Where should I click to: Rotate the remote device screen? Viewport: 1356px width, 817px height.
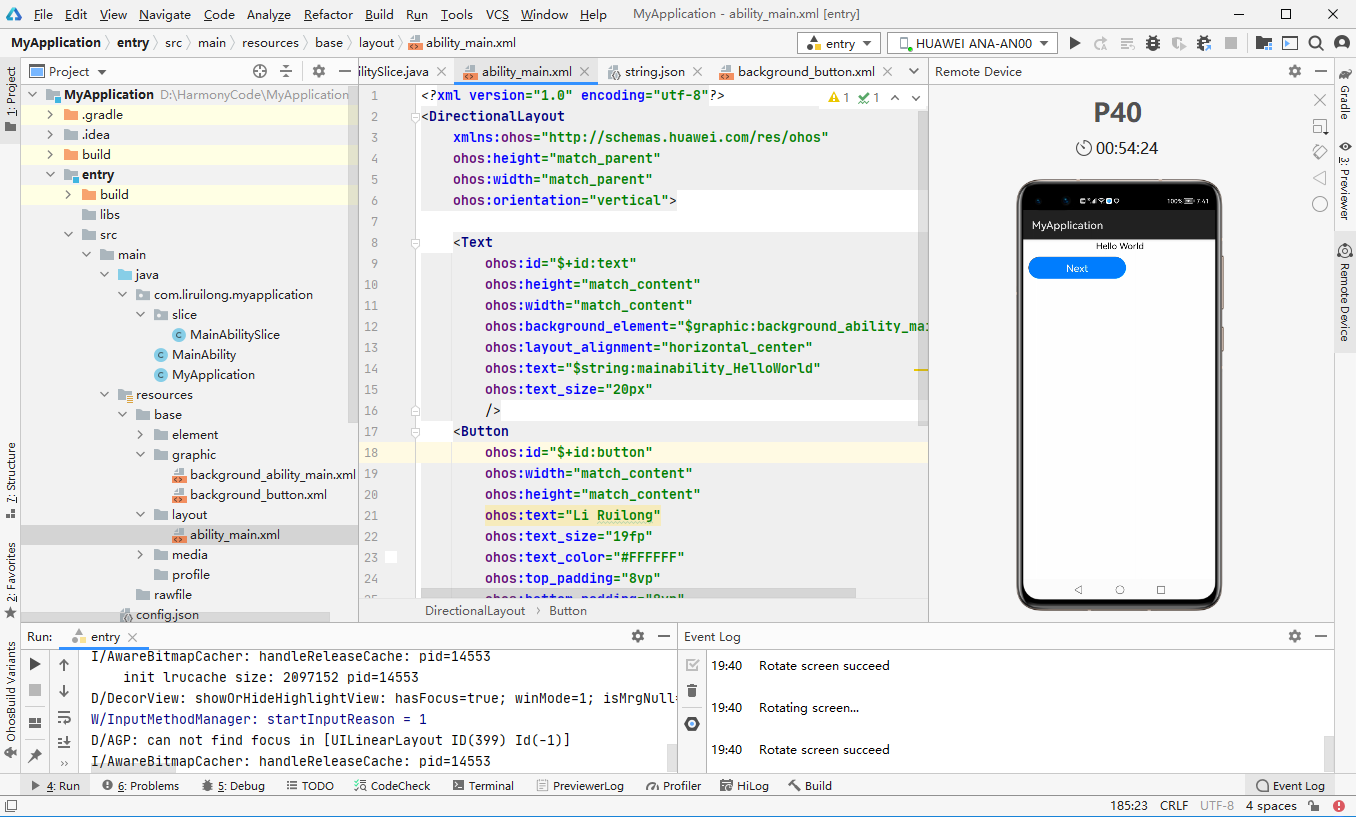(x=1320, y=152)
